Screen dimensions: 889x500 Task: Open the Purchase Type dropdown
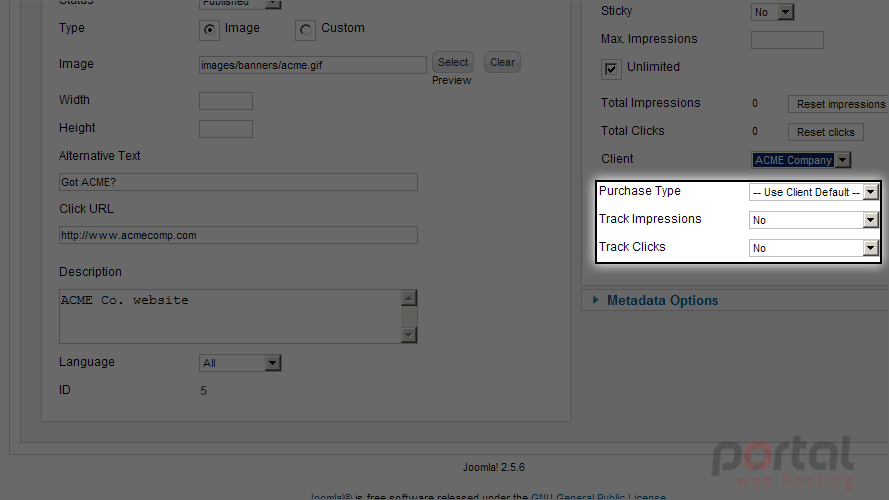(x=814, y=192)
